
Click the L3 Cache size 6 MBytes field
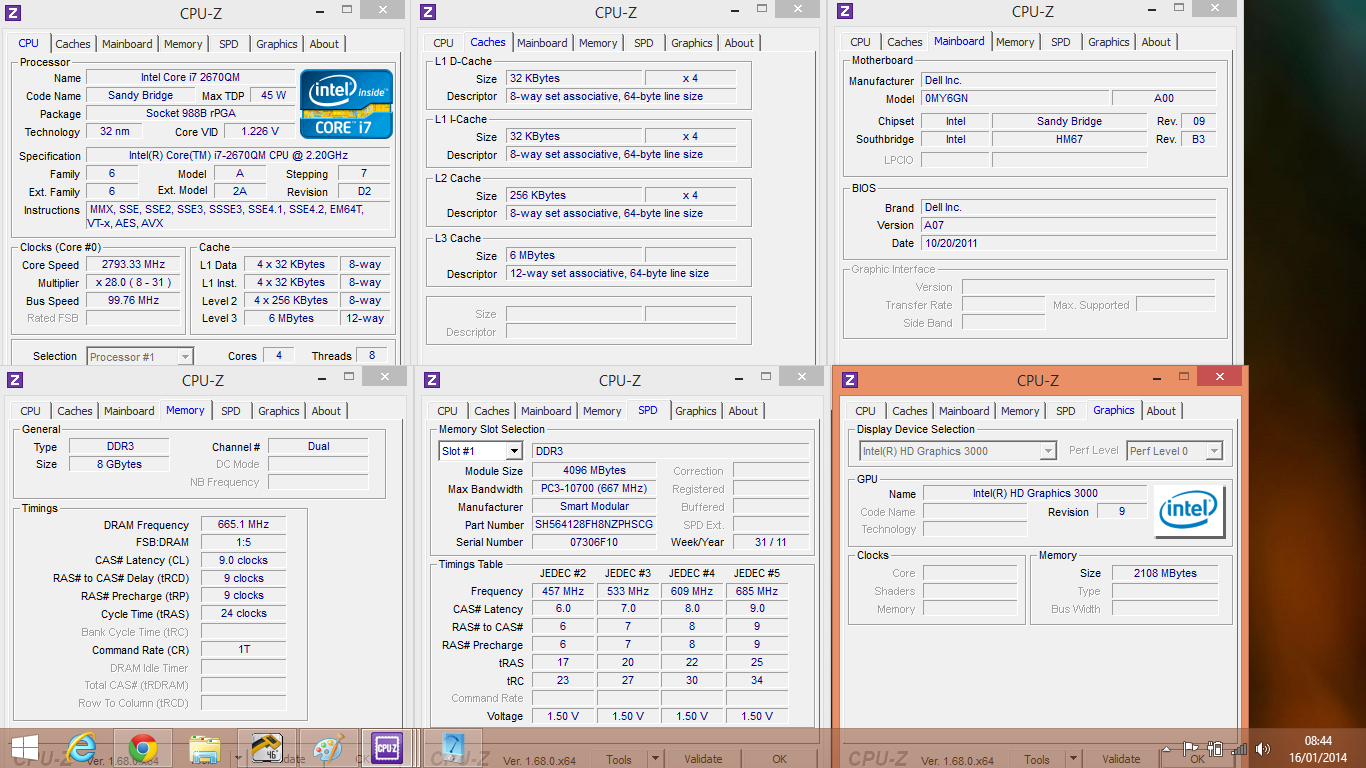click(x=574, y=255)
